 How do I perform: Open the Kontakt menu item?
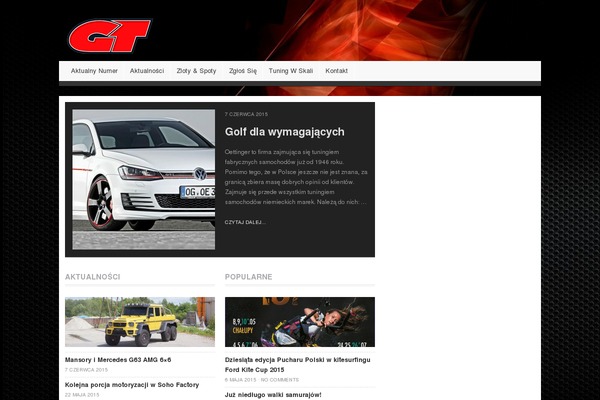pos(336,71)
